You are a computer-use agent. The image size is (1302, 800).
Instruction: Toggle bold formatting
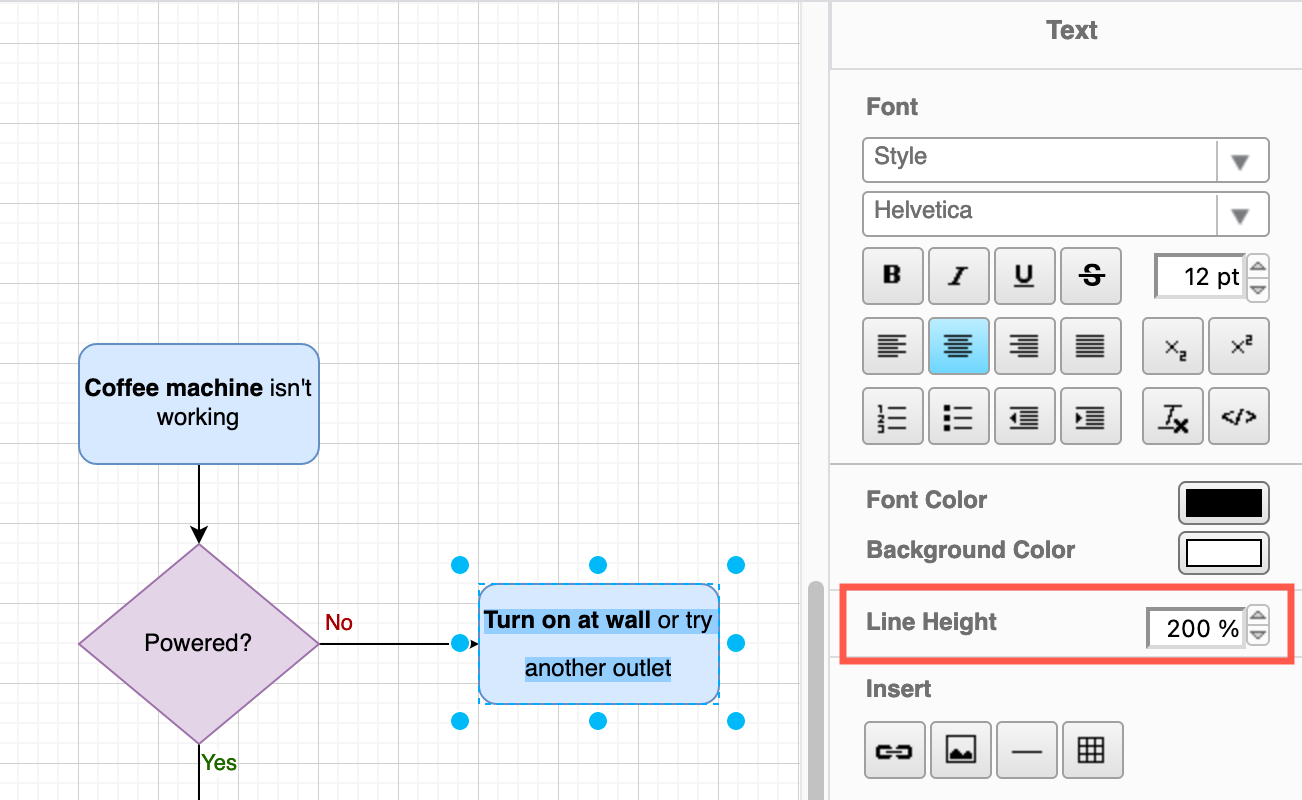click(893, 276)
